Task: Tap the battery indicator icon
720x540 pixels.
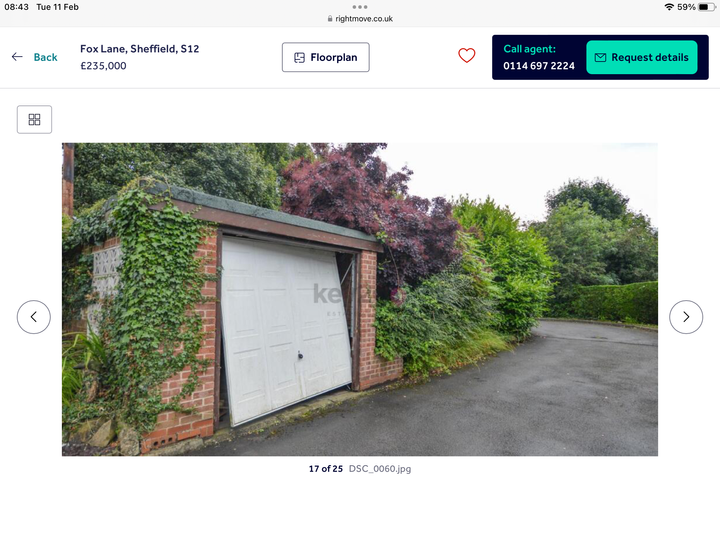Action: (x=707, y=7)
